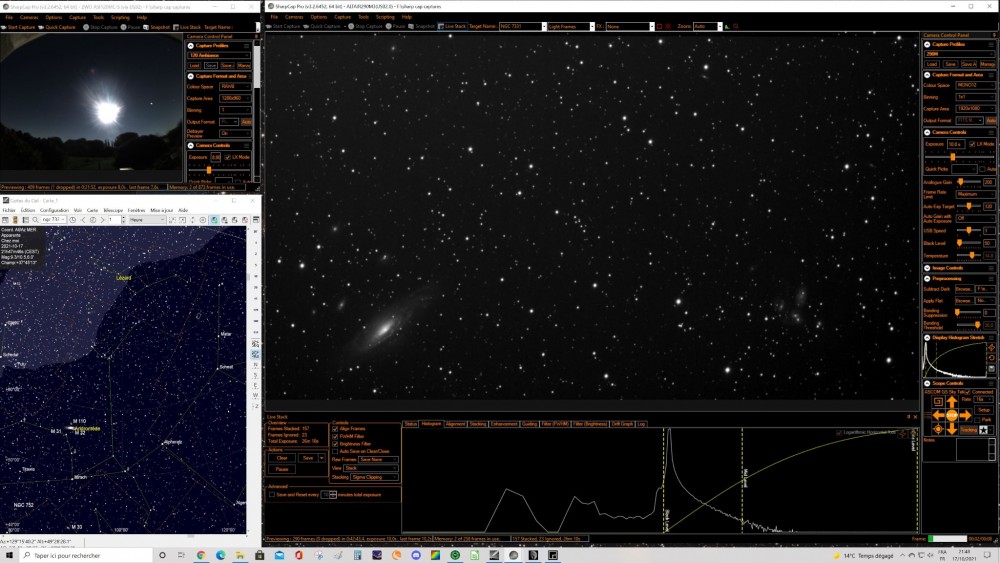
Task: Click the star icon beside Tracking button
Action: [984, 430]
